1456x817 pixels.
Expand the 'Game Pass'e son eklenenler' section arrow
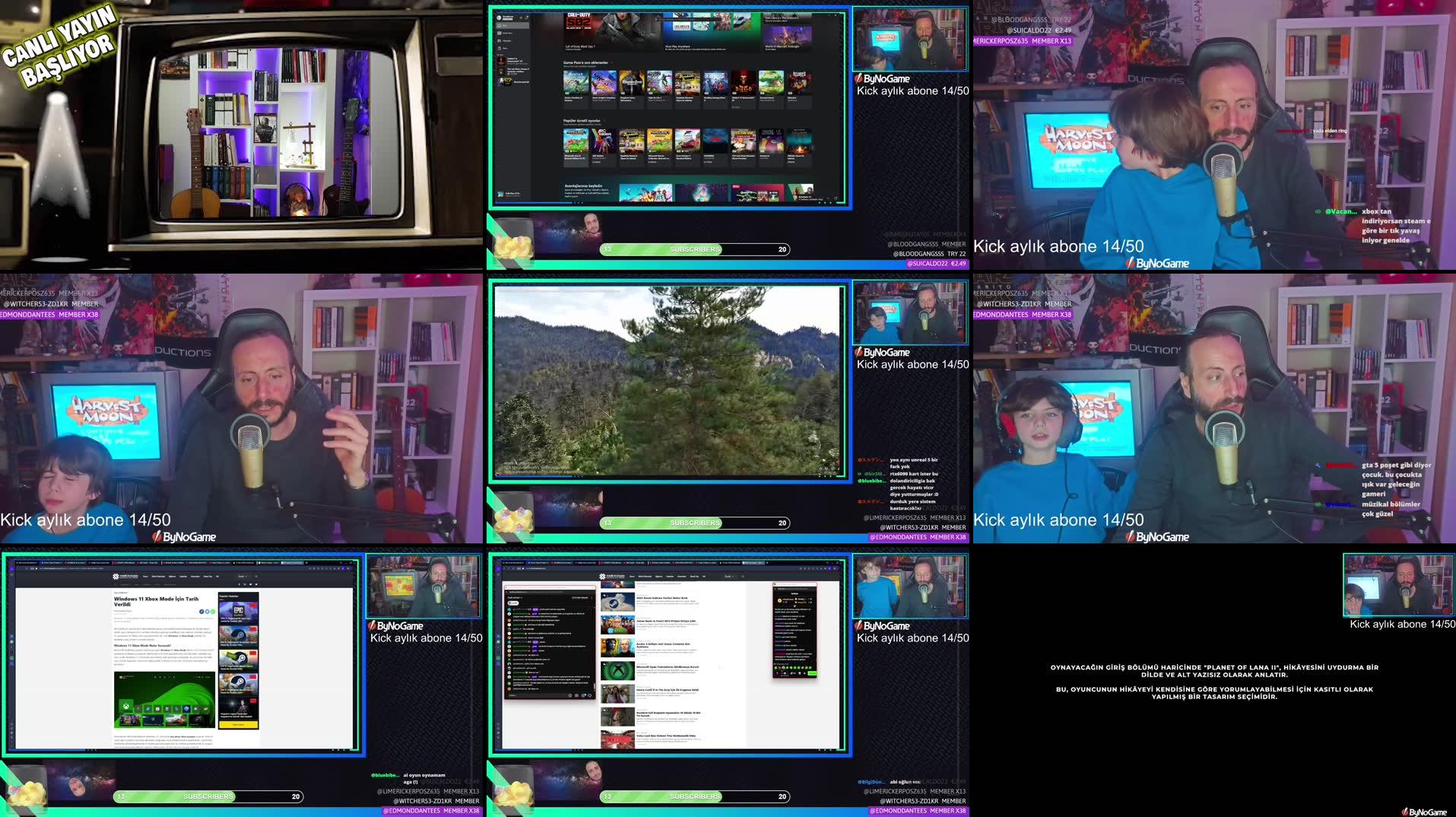(x=612, y=62)
